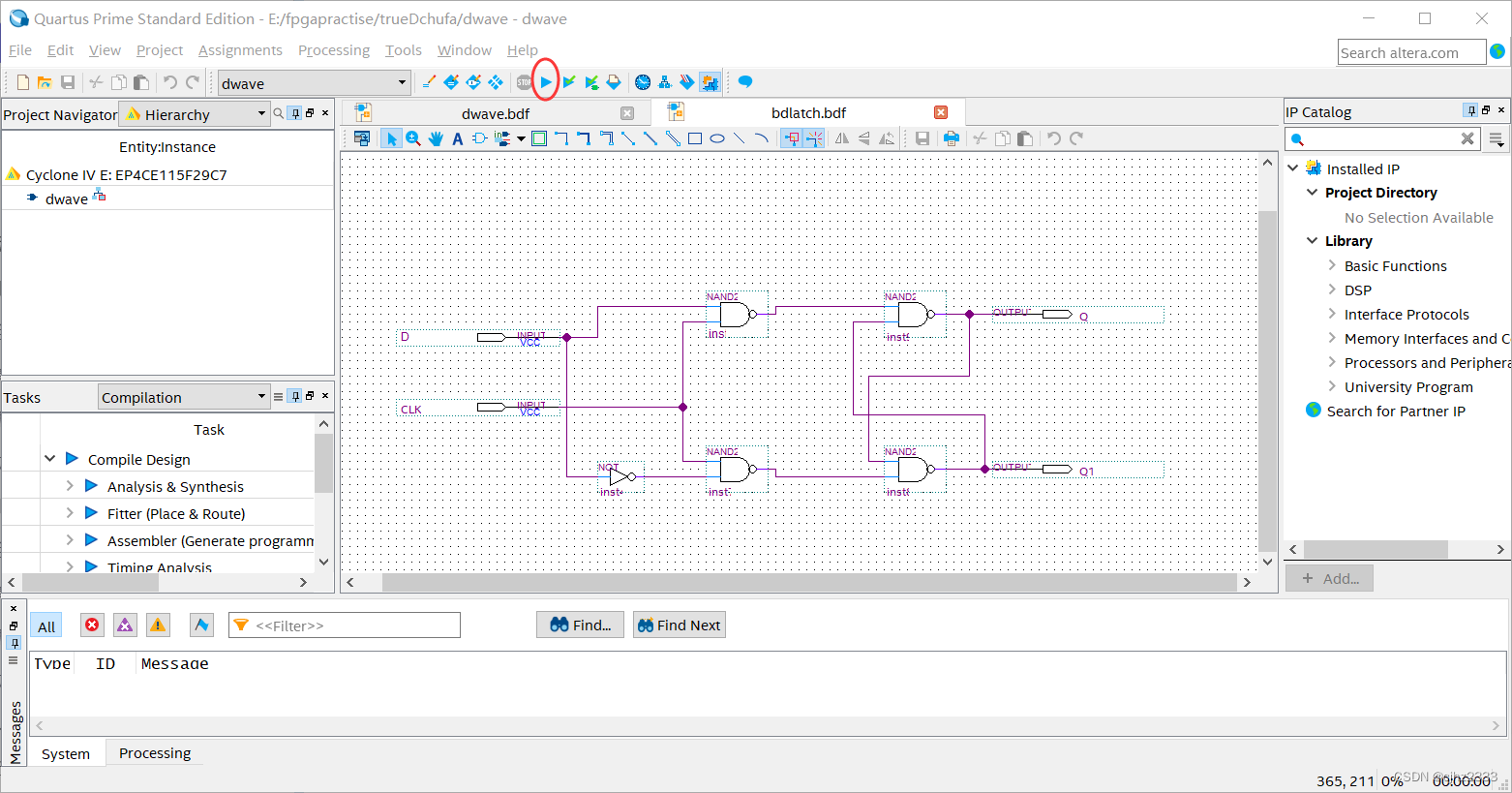Click the schematic horizontal scrollbar
The width and height of the screenshot is (1512, 793).
click(x=809, y=582)
